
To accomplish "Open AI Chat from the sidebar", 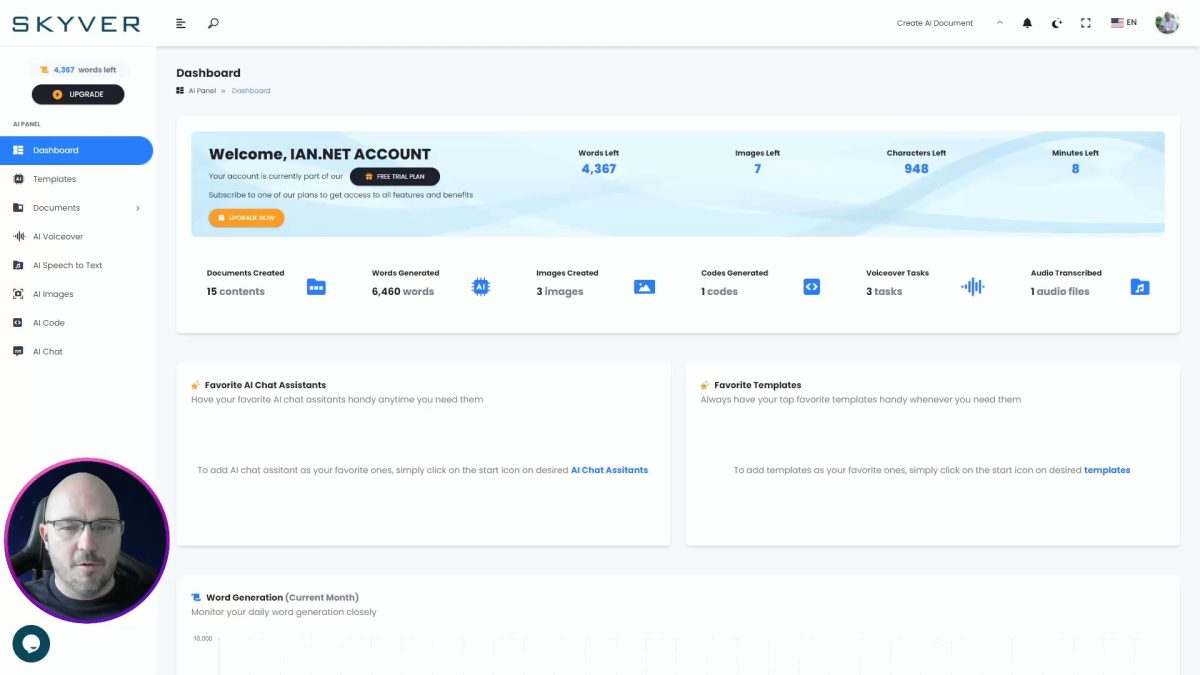I will tap(48, 350).
